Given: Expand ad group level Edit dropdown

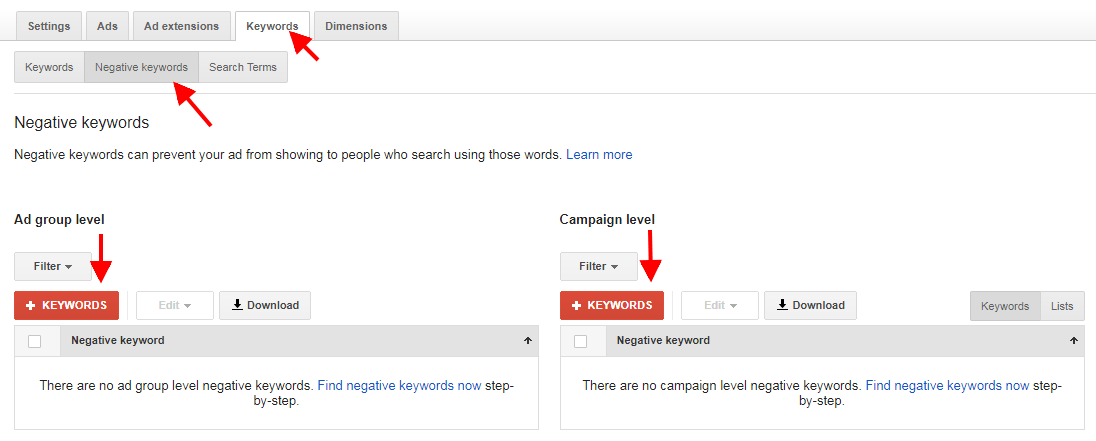Looking at the screenshot, I should [x=175, y=306].
